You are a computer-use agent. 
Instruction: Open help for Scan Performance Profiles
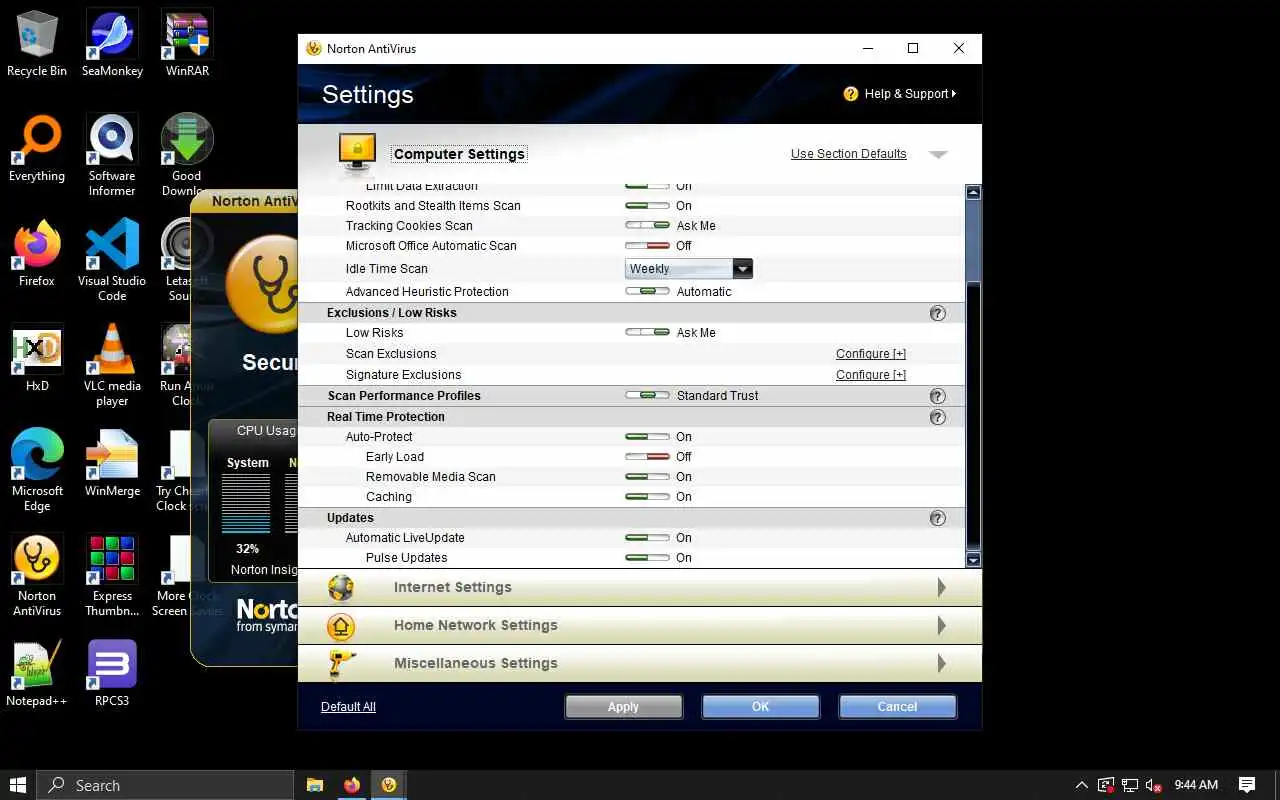click(x=937, y=396)
